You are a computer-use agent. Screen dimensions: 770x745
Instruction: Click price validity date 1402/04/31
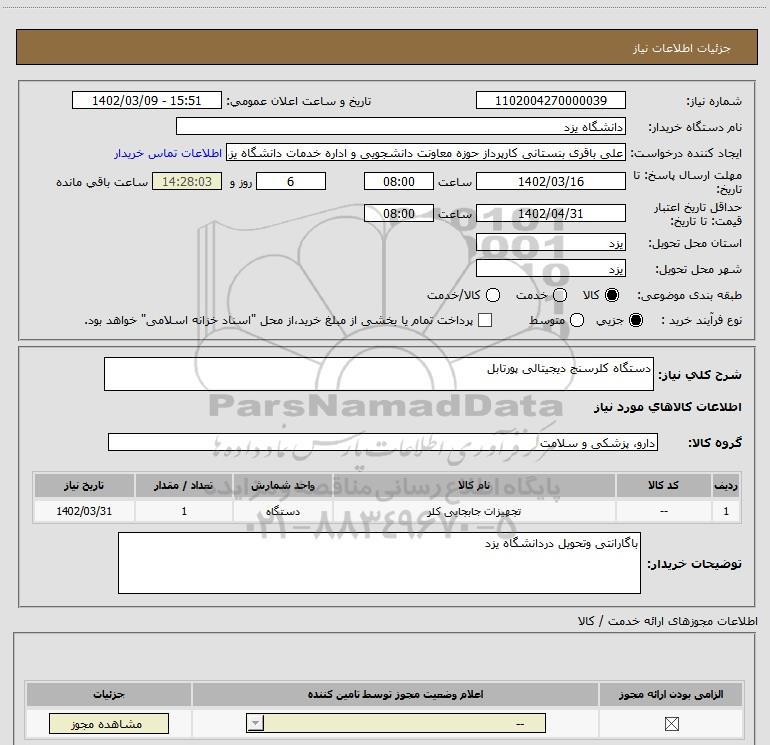click(550, 214)
